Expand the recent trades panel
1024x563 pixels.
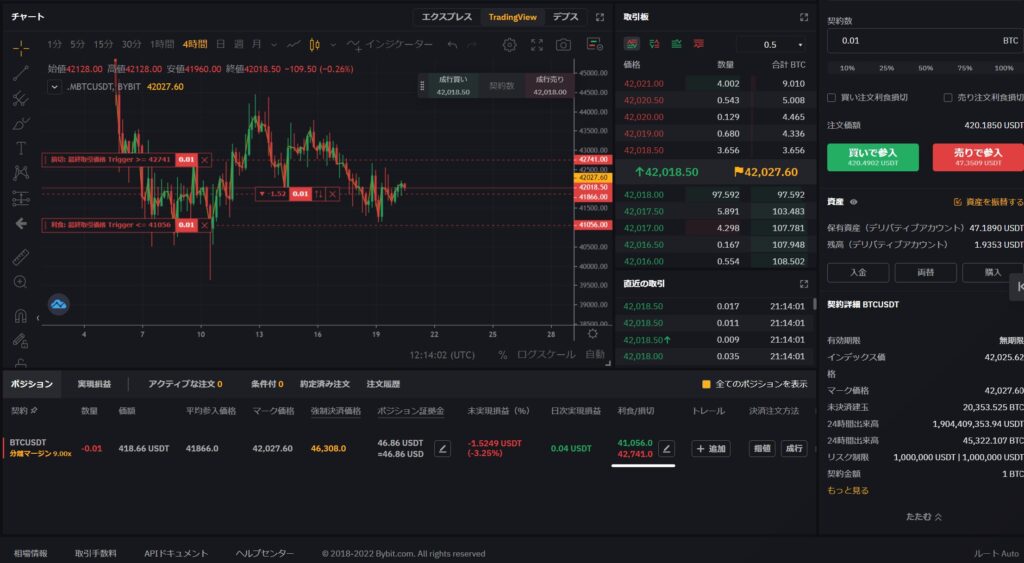804,283
